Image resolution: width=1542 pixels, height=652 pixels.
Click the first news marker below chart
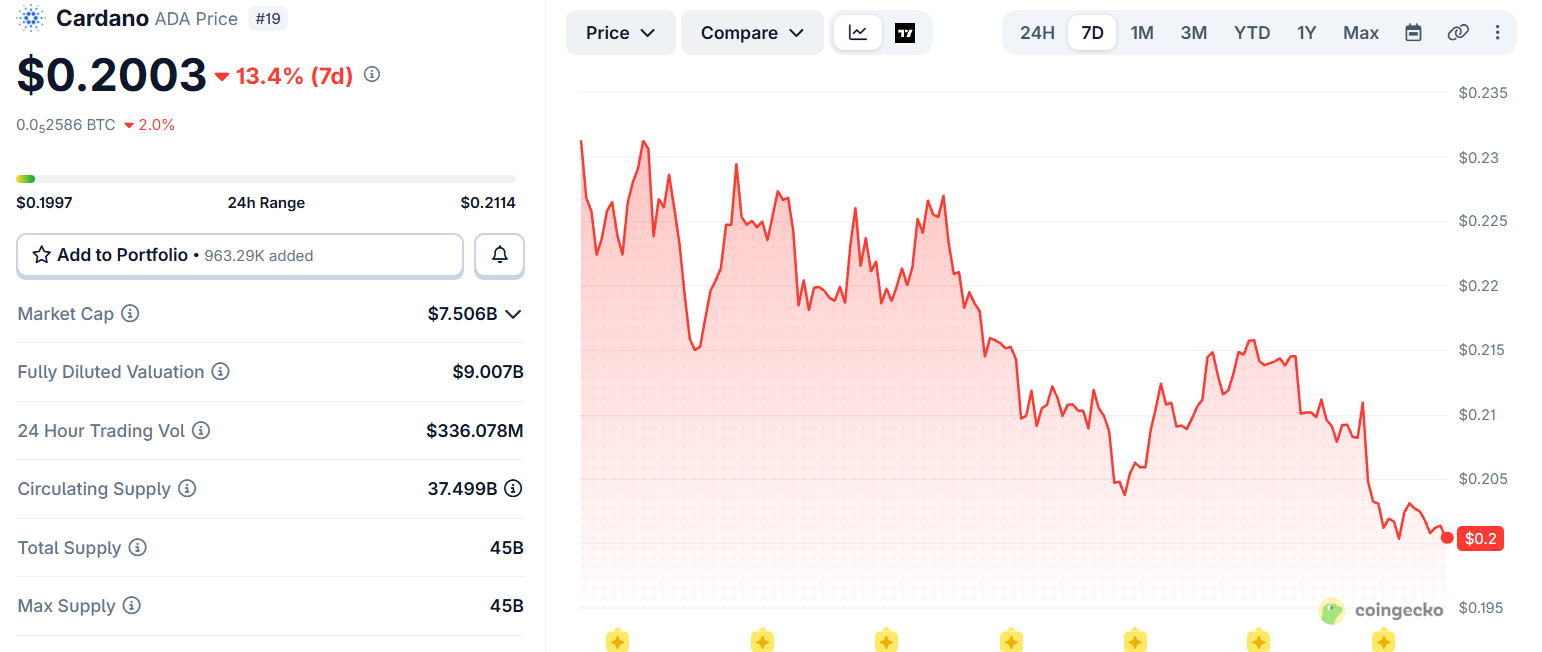tap(617, 640)
